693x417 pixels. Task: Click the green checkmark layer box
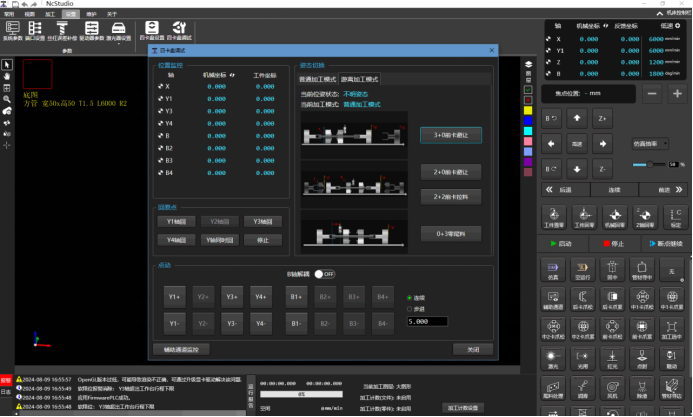528,90
